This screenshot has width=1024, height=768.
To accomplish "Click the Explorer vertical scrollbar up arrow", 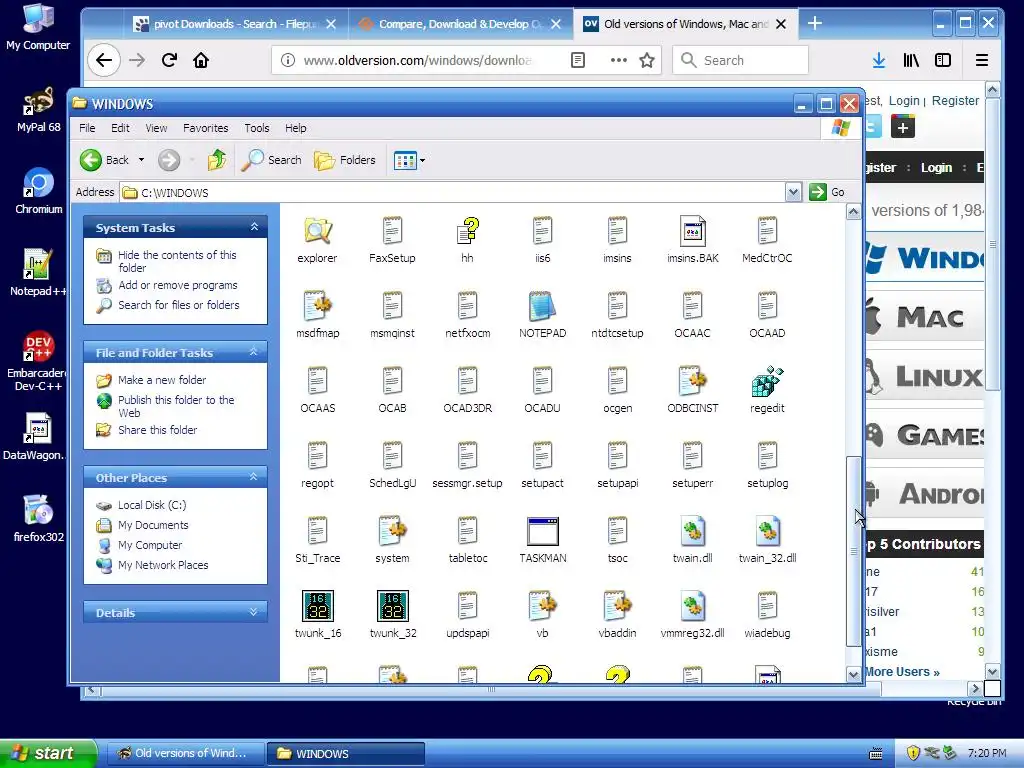I will point(854,212).
